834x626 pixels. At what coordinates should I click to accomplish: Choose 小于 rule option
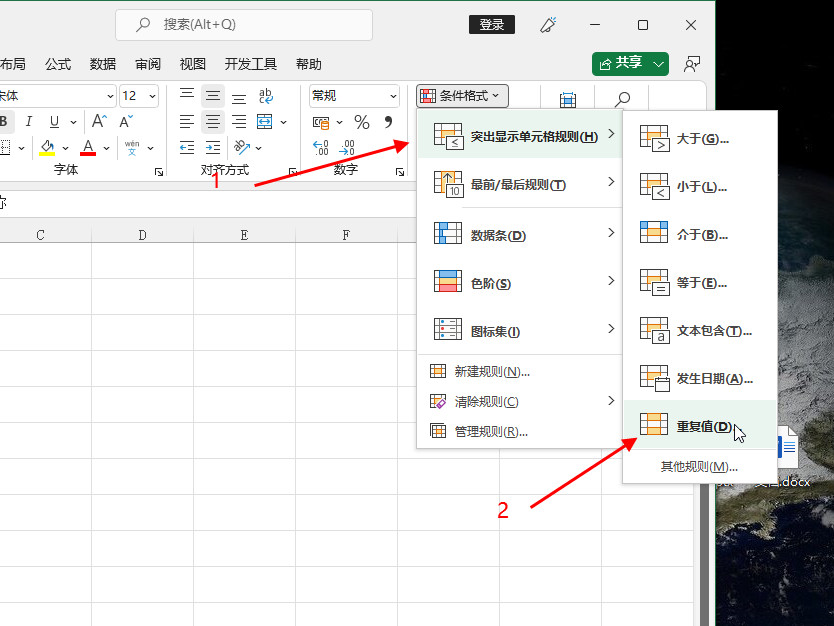point(700,186)
